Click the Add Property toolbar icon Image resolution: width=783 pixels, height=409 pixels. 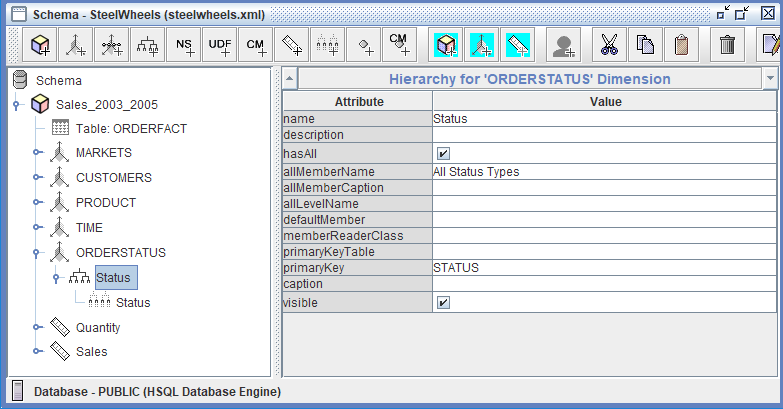click(364, 45)
